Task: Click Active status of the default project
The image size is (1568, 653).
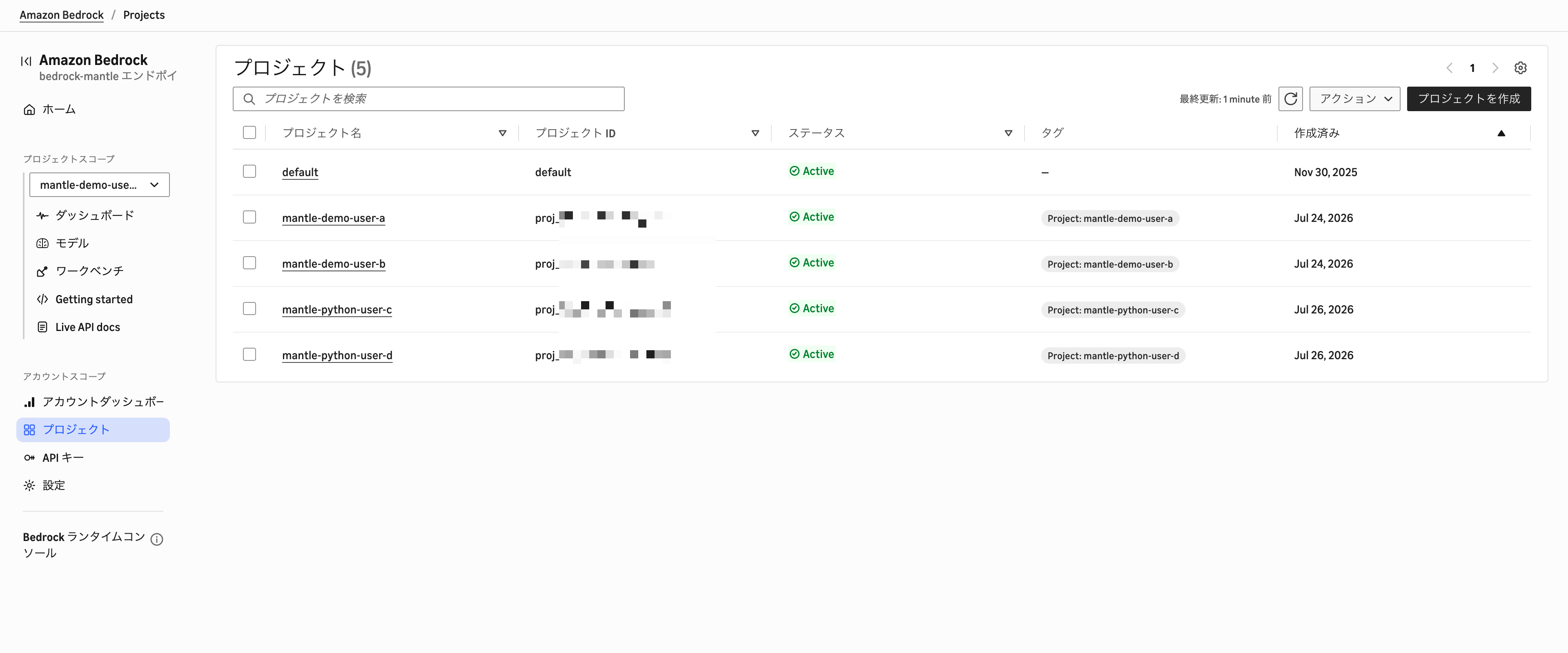Action: tap(811, 171)
